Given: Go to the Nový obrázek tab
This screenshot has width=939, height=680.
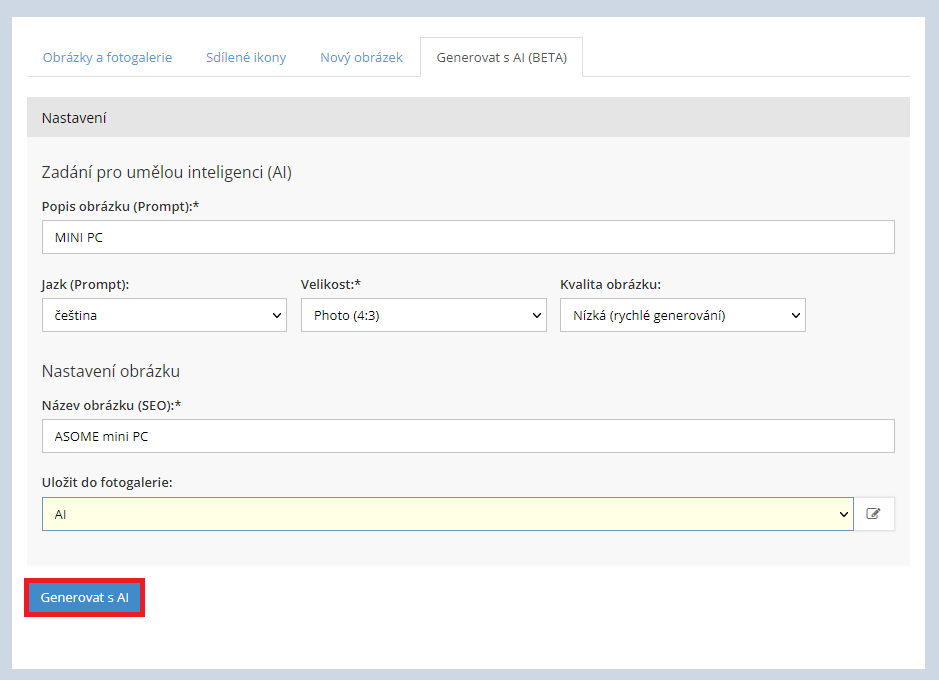Looking at the screenshot, I should pyautogui.click(x=361, y=58).
